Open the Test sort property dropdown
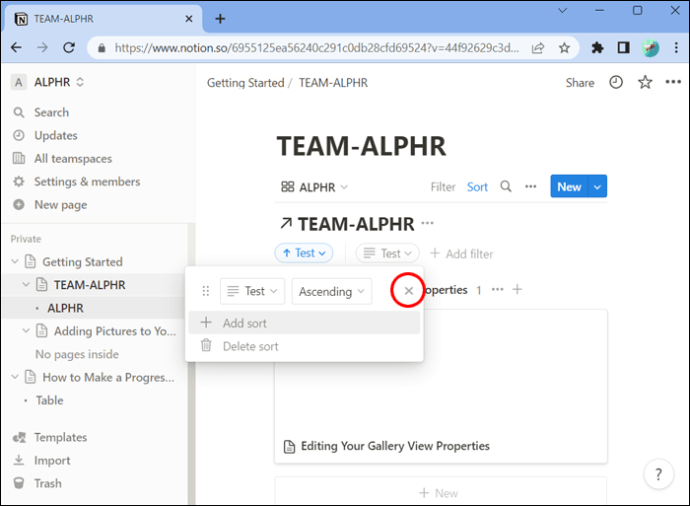 coord(253,291)
